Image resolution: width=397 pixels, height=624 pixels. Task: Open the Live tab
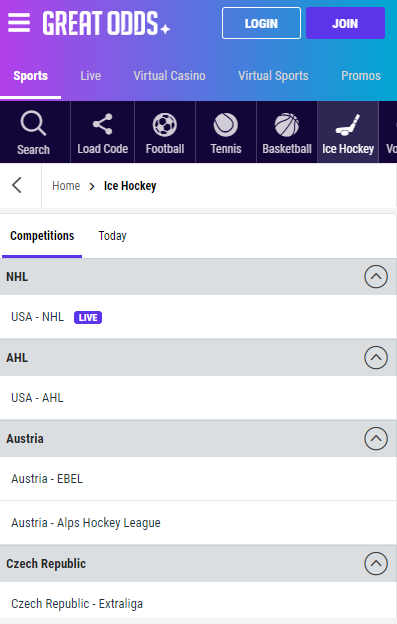(91, 76)
